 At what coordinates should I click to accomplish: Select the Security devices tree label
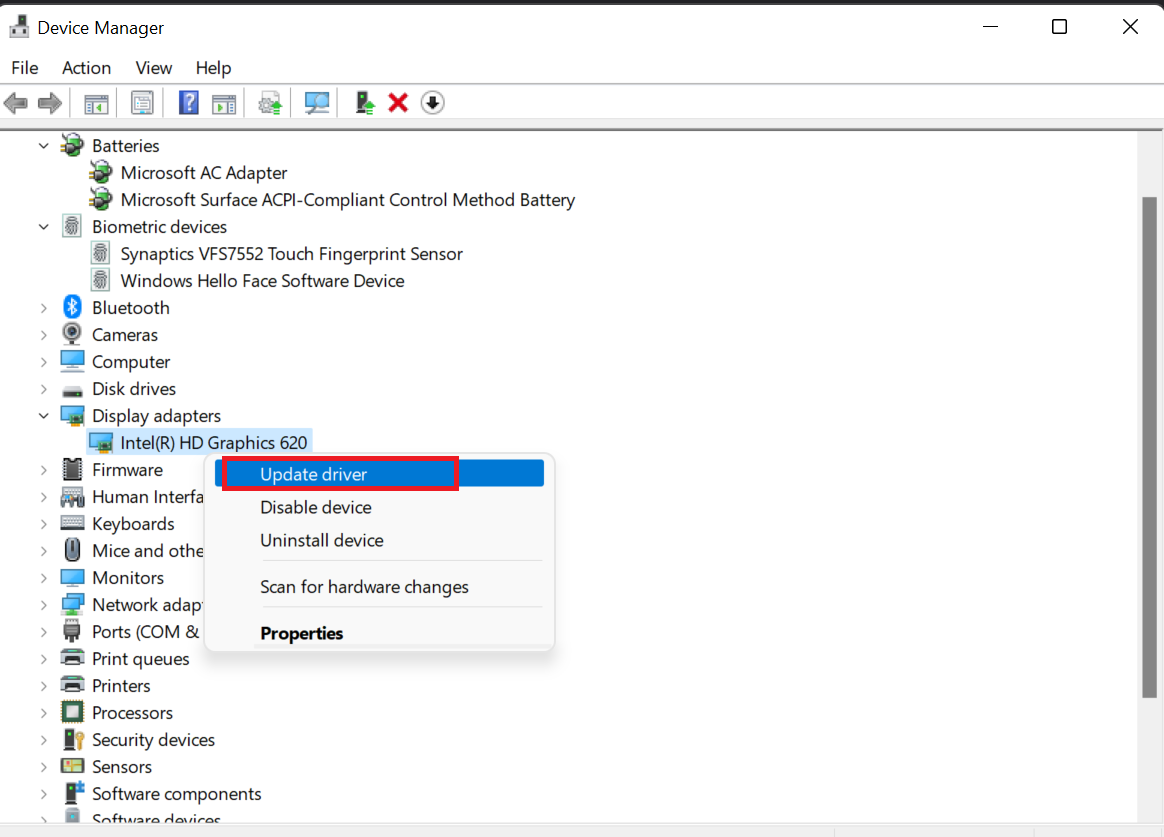(x=153, y=740)
